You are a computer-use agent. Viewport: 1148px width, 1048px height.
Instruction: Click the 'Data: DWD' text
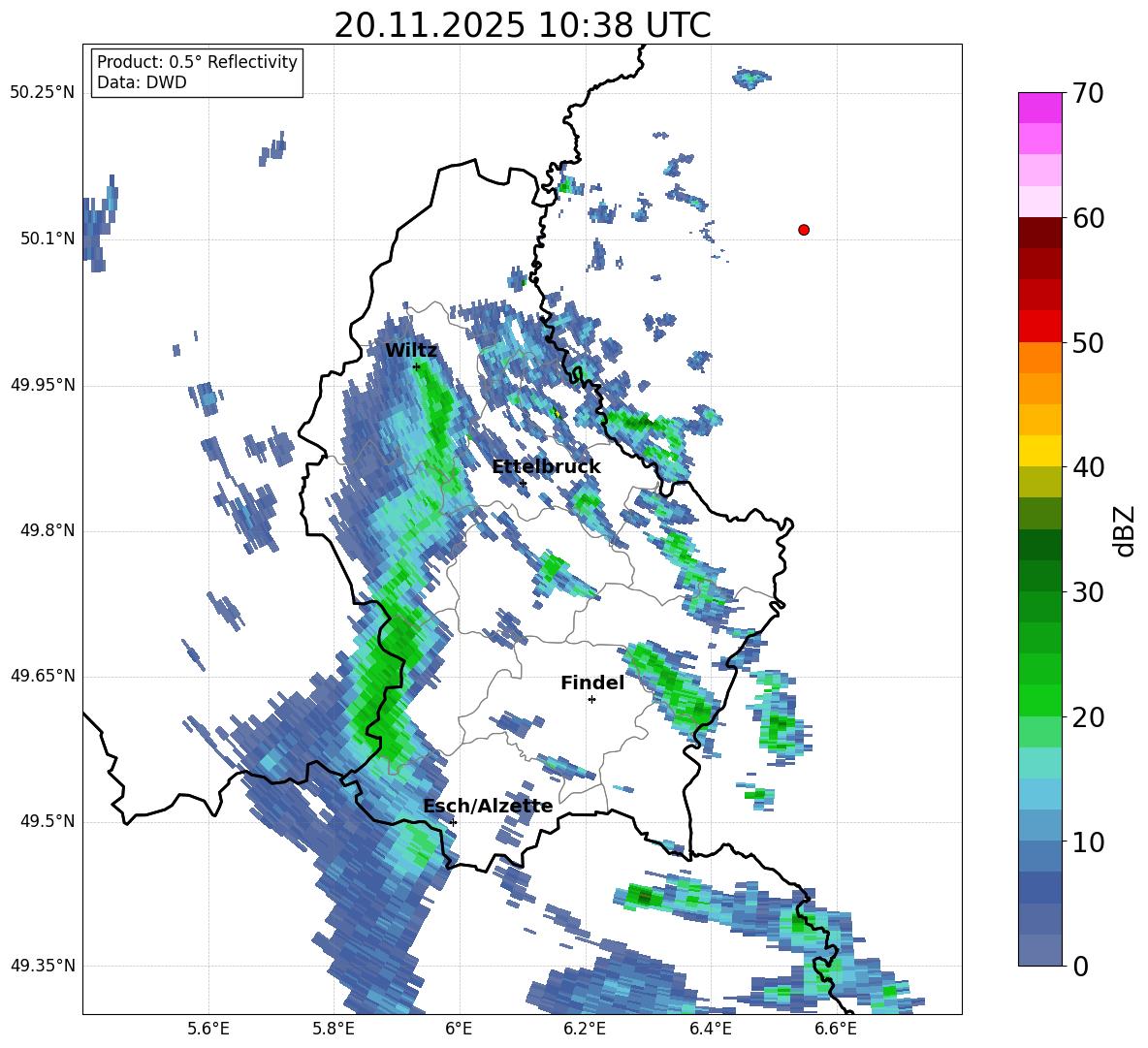pyautogui.click(x=142, y=82)
